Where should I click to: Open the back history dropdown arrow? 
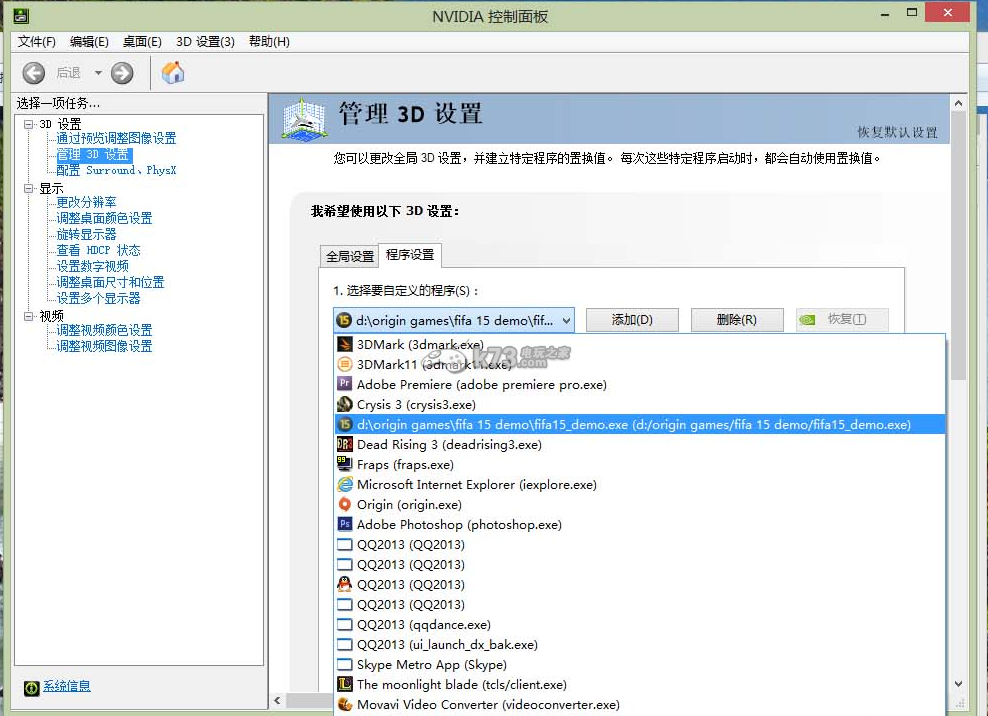98,73
